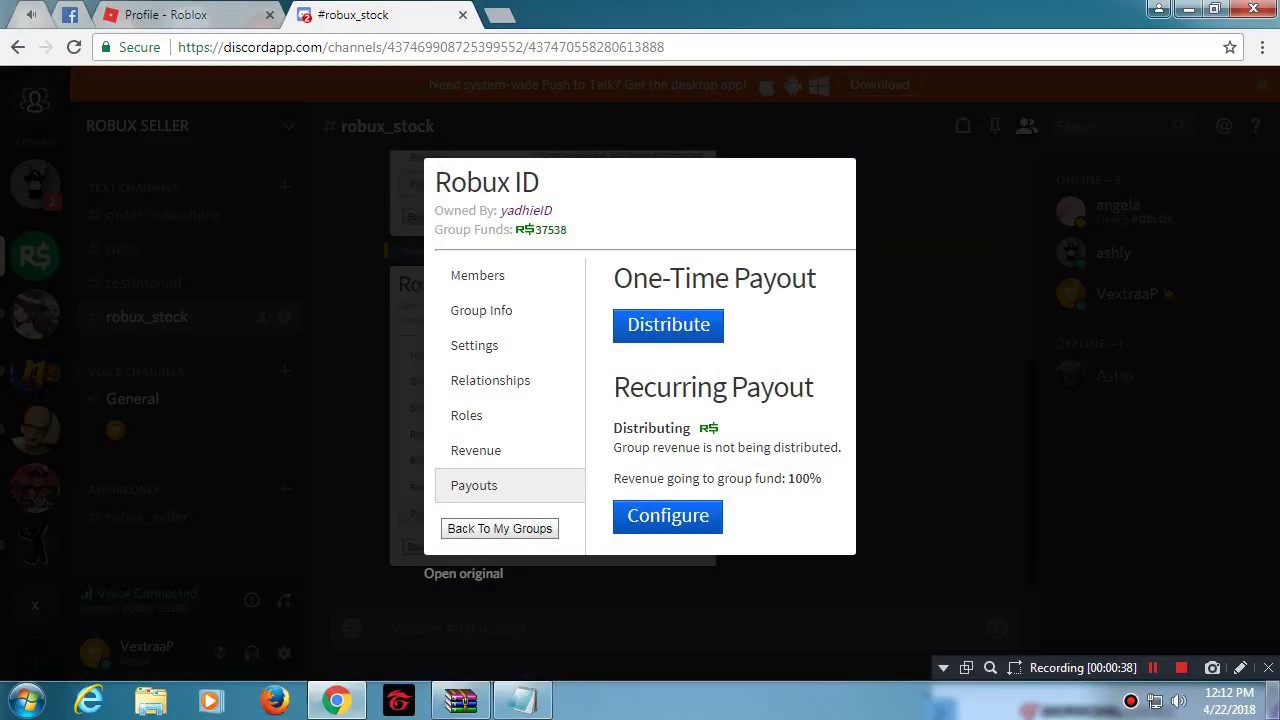The height and width of the screenshot is (720, 1280).
Task: Open File Explorer from taskbar
Action: 151,700
